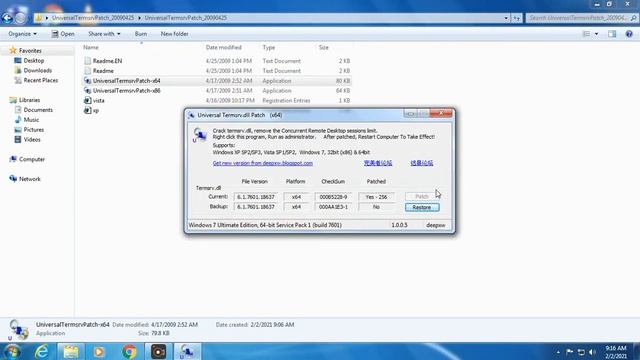Select the vista registry file
This screenshot has width=640, height=360.
(99, 100)
